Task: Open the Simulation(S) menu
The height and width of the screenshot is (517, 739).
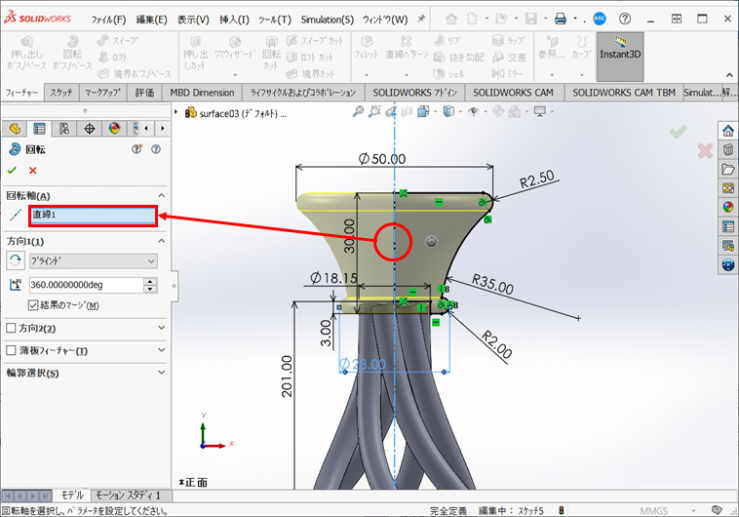Action: pos(326,19)
